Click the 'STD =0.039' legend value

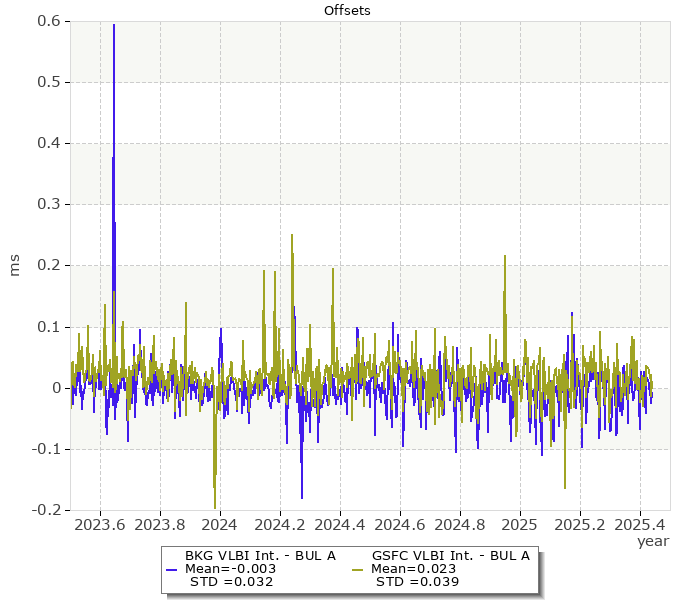click(x=417, y=582)
